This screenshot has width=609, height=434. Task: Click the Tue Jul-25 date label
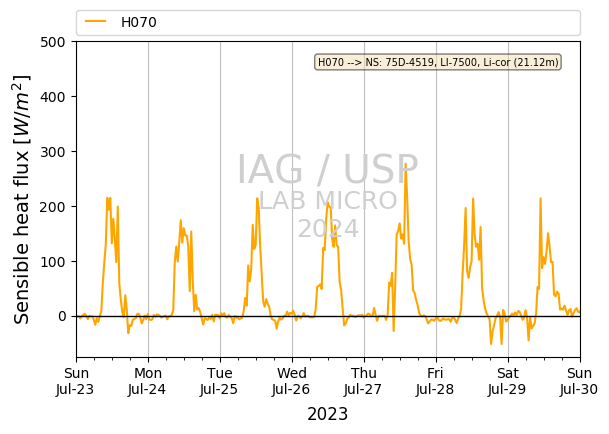tap(219, 381)
